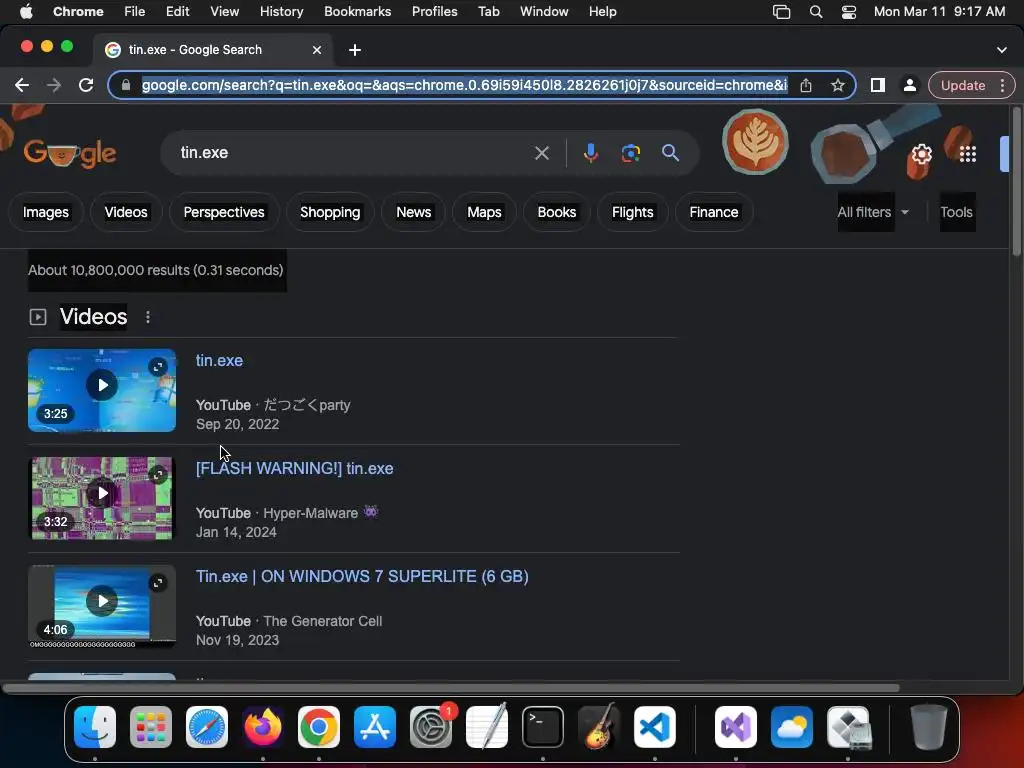Switch to Perspectives results
1024x768 pixels.
(x=224, y=212)
